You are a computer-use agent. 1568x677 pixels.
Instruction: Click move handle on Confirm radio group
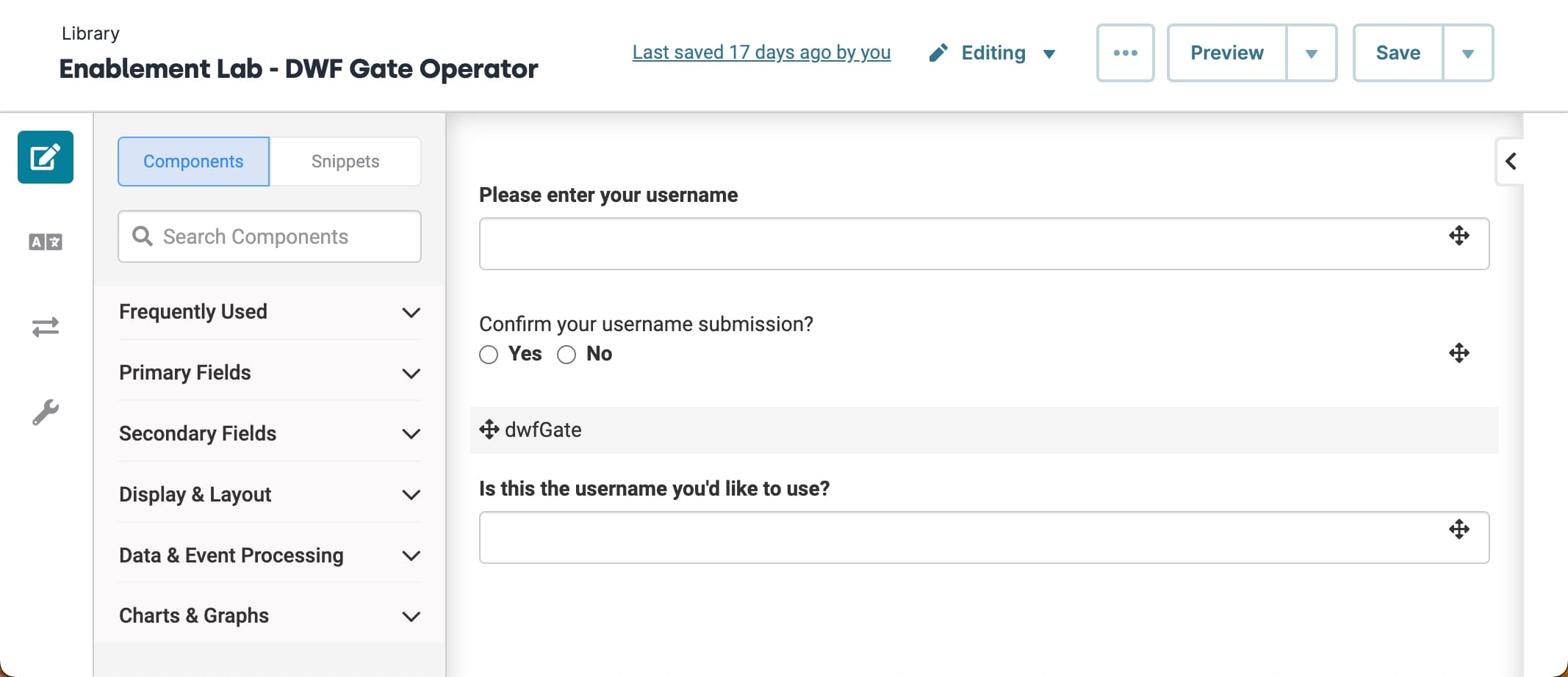pos(1459,353)
